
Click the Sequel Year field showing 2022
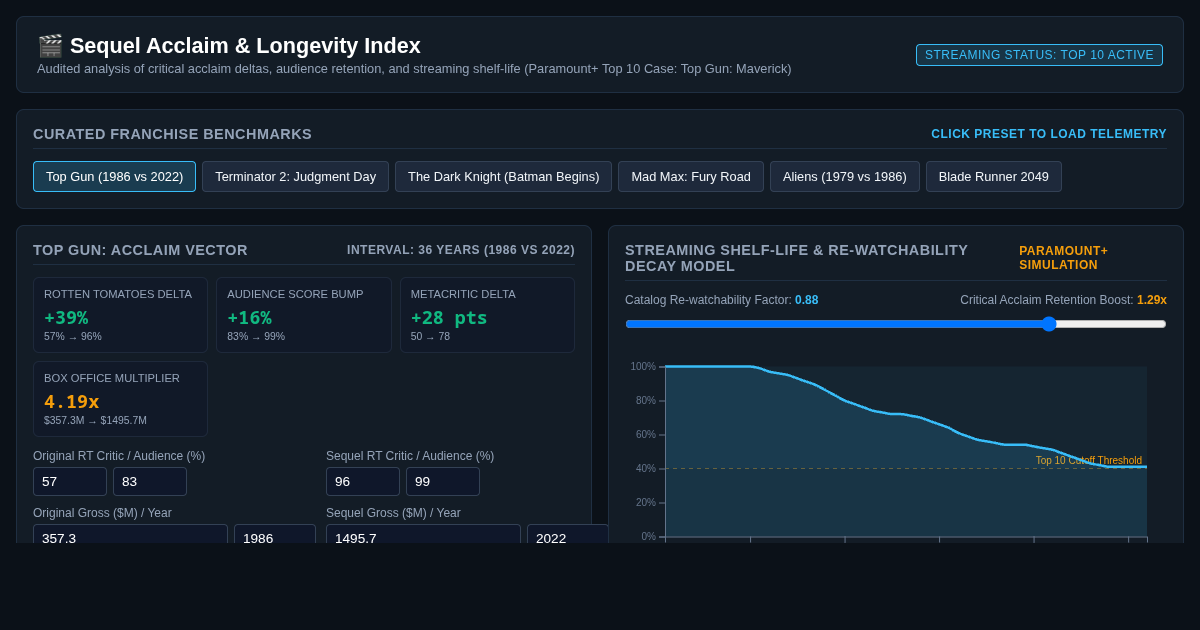568,533
